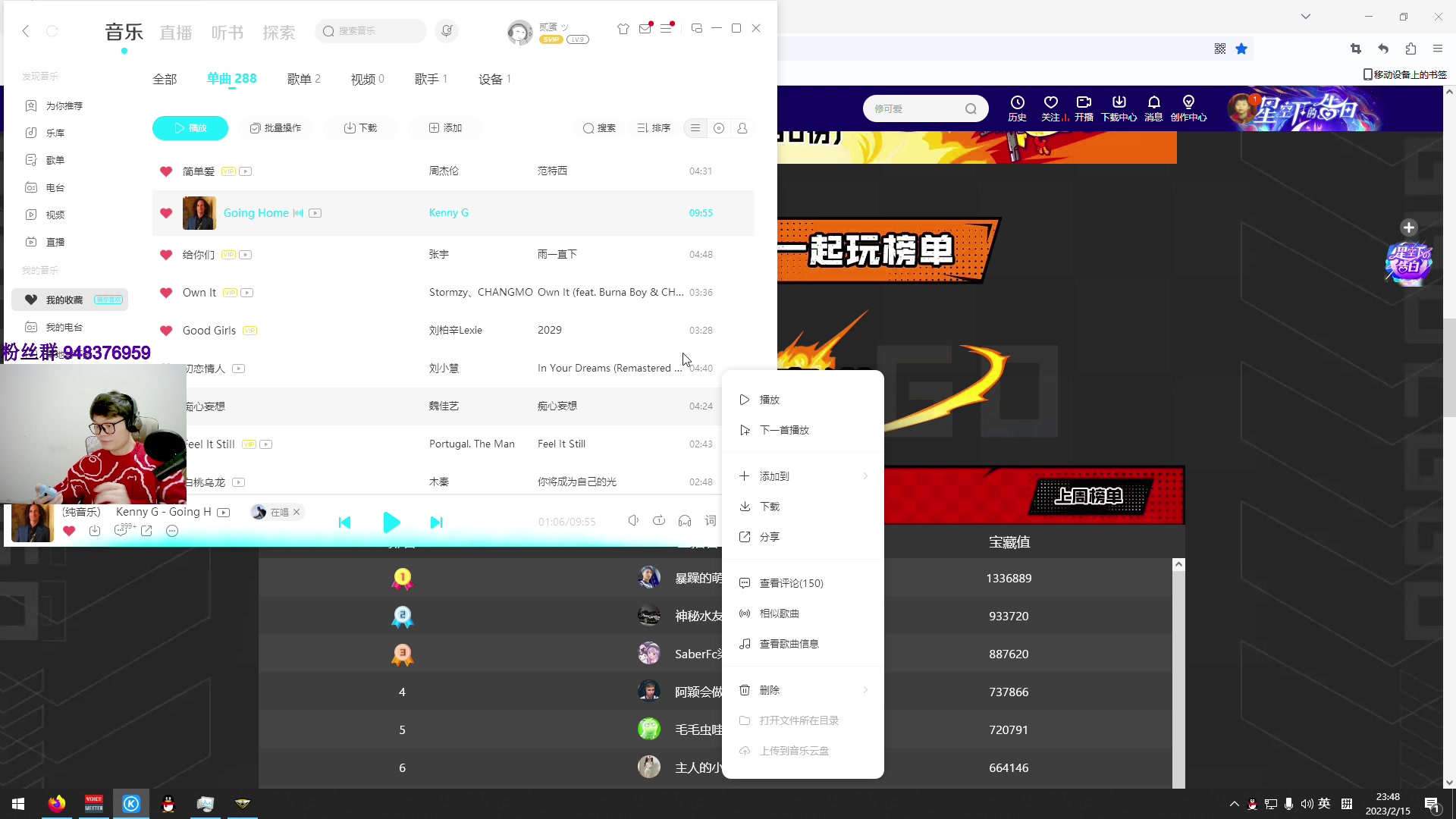Open Windows Start menu

[18, 804]
